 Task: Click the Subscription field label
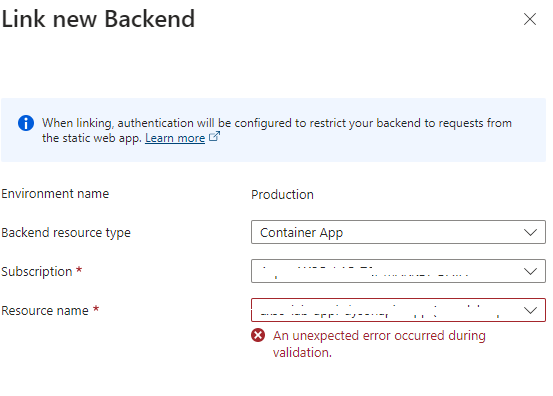coord(37,272)
